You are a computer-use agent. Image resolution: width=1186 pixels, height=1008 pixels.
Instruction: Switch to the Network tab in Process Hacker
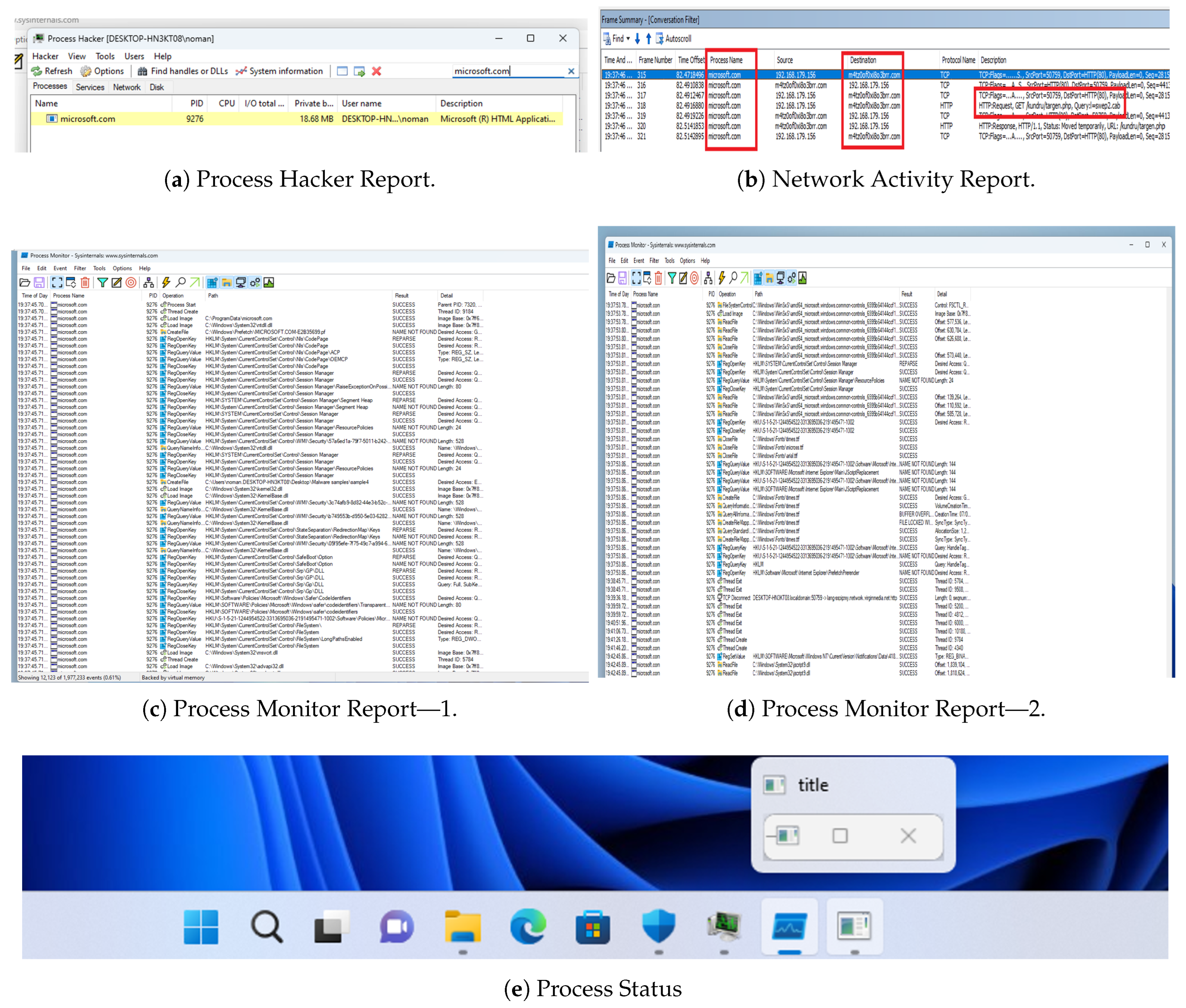[126, 87]
